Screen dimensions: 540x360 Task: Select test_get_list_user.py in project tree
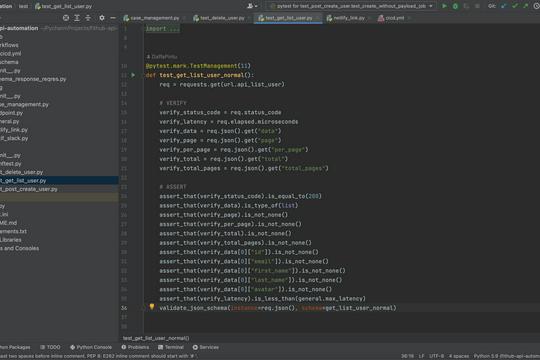[x=59, y=181]
